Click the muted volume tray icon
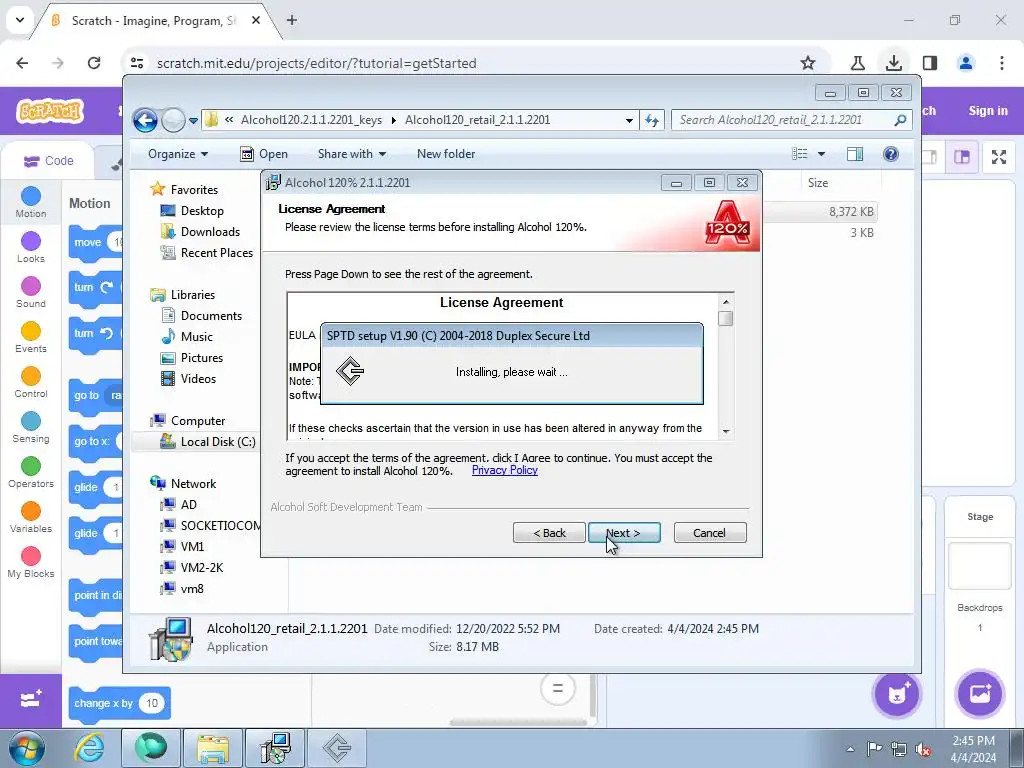Image resolution: width=1024 pixels, height=768 pixels. [x=924, y=749]
